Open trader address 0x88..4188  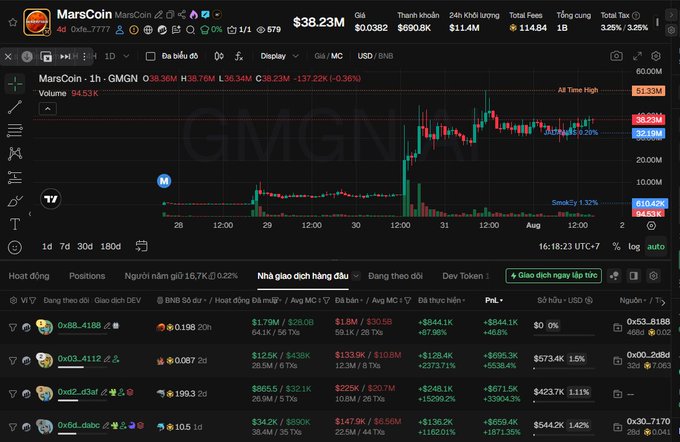[x=79, y=325]
